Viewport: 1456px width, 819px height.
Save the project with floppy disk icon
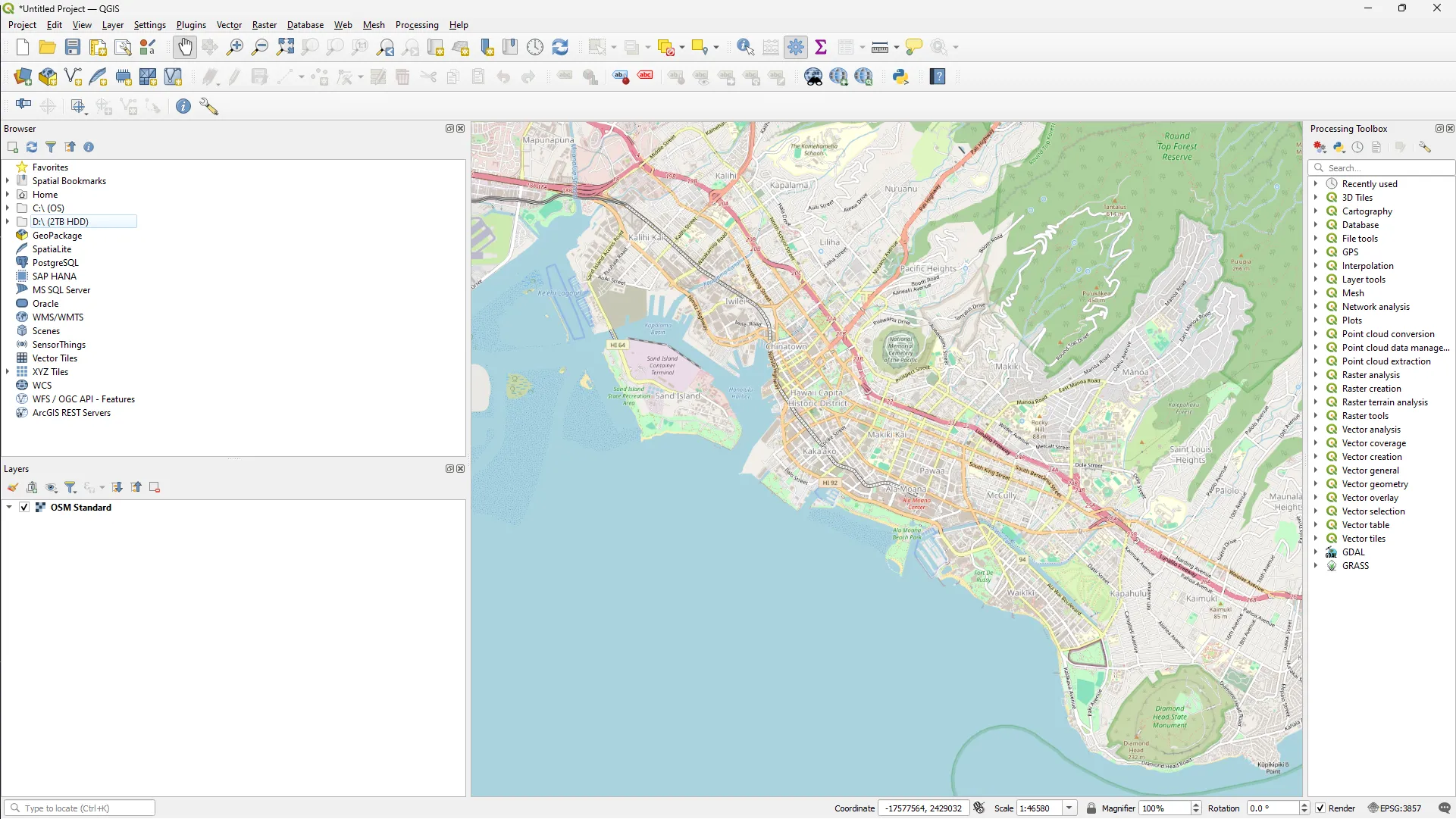pyautogui.click(x=73, y=47)
